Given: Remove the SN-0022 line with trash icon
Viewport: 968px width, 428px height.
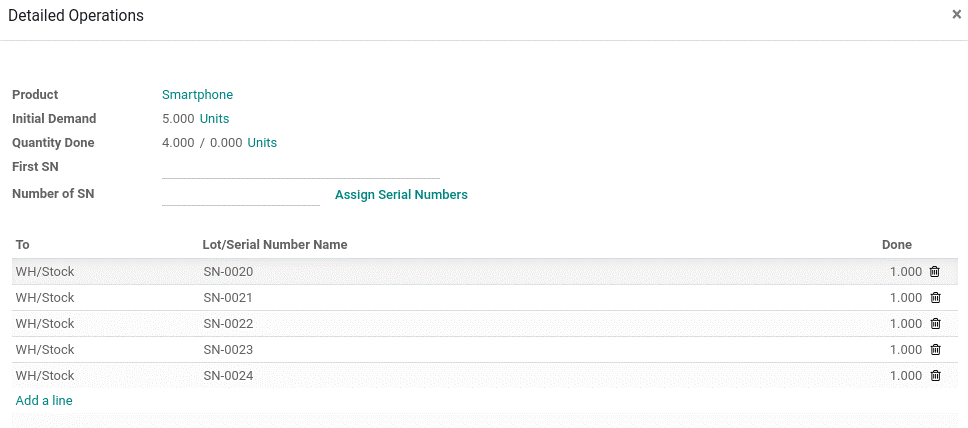Looking at the screenshot, I should tap(935, 324).
